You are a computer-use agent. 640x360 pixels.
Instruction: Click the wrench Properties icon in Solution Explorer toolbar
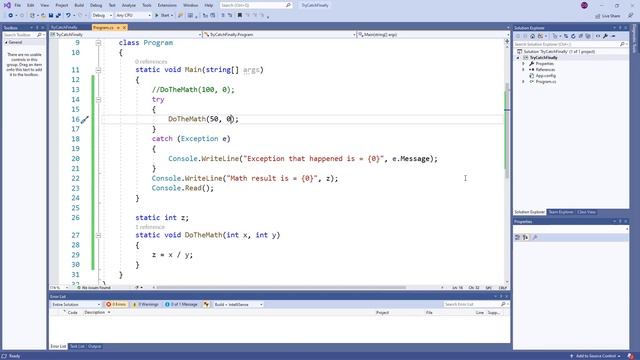[606, 36]
